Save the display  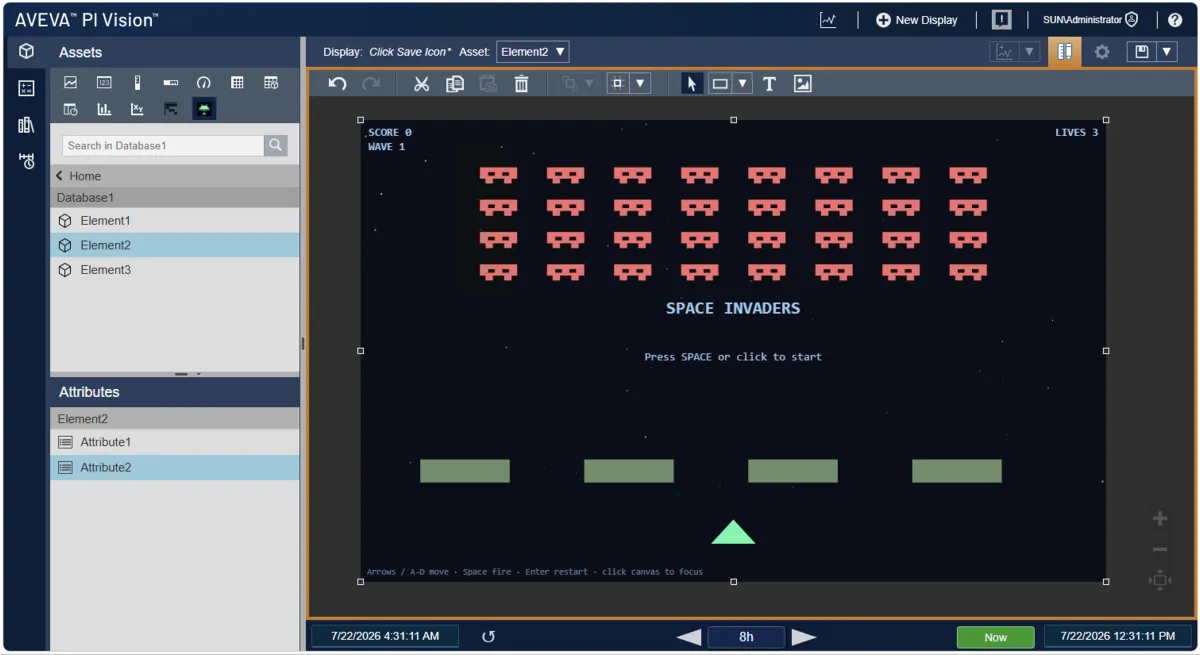coord(1142,52)
